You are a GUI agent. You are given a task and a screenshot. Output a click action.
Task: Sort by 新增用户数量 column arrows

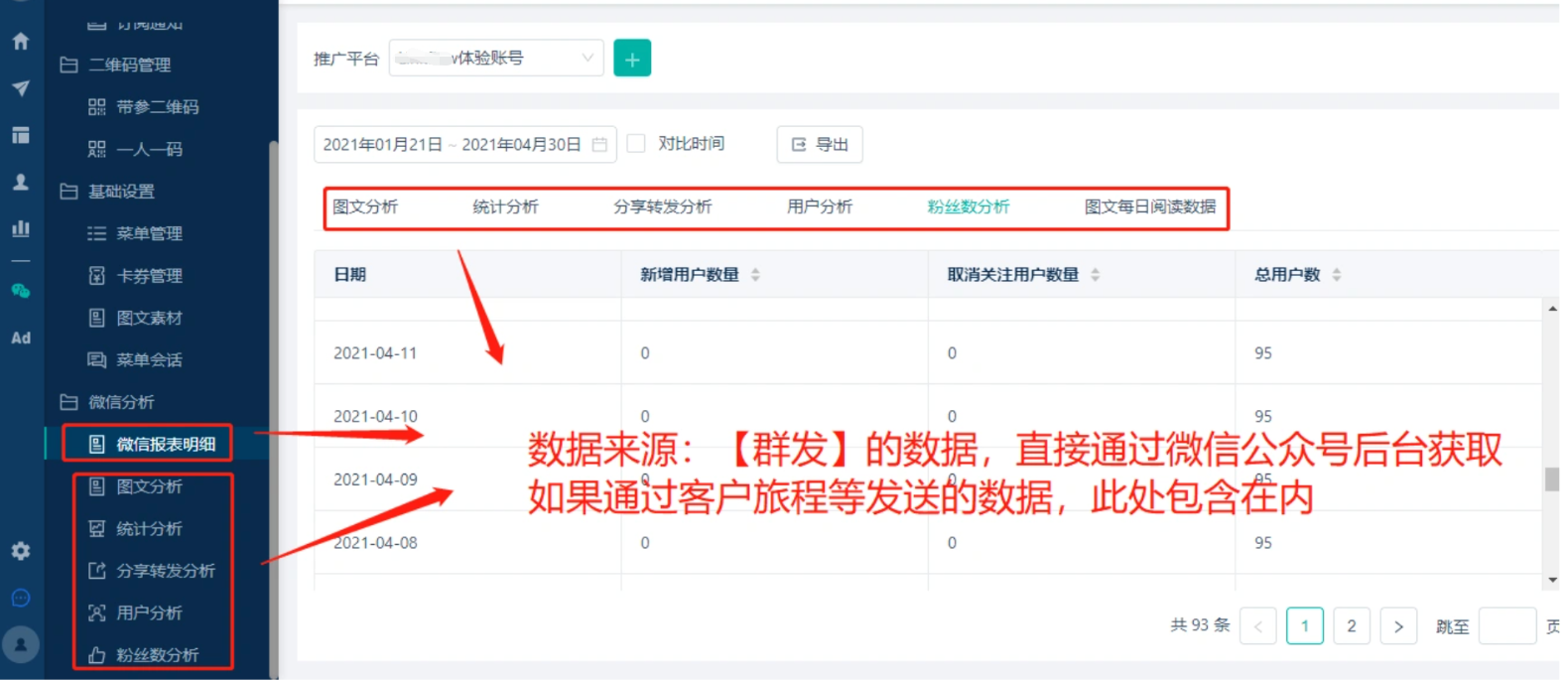coord(755,275)
